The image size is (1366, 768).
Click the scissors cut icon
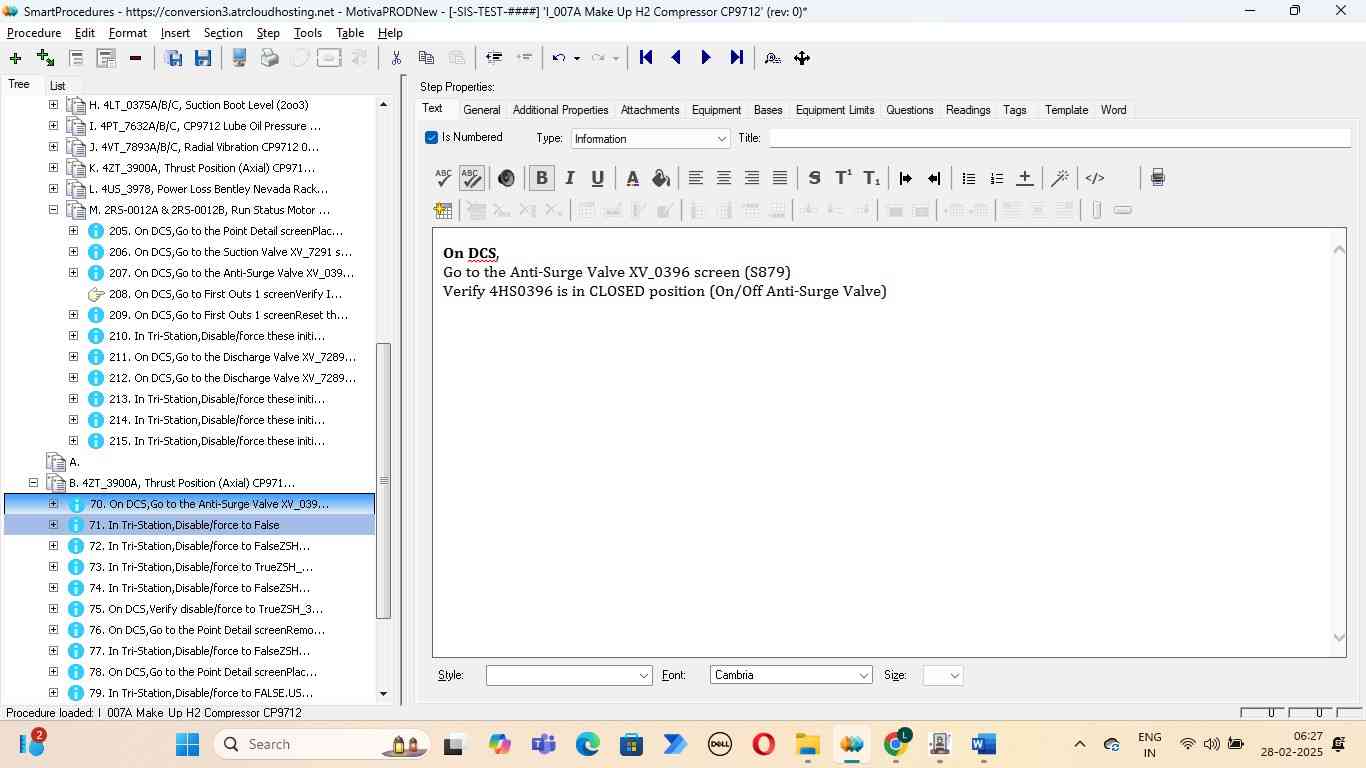tap(396, 58)
